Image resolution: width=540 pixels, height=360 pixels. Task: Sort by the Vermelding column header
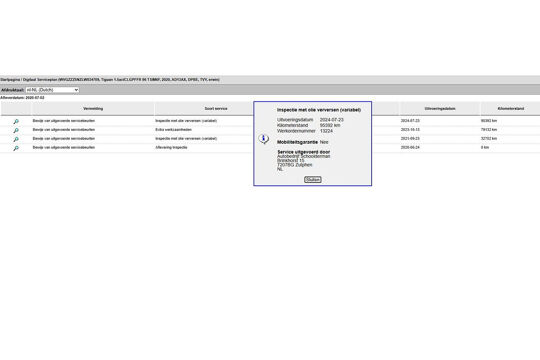coord(93,109)
